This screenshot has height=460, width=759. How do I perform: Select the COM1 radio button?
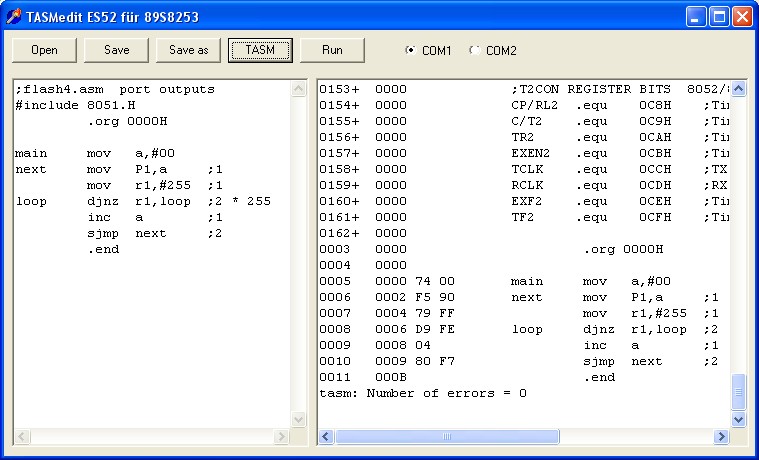point(411,50)
